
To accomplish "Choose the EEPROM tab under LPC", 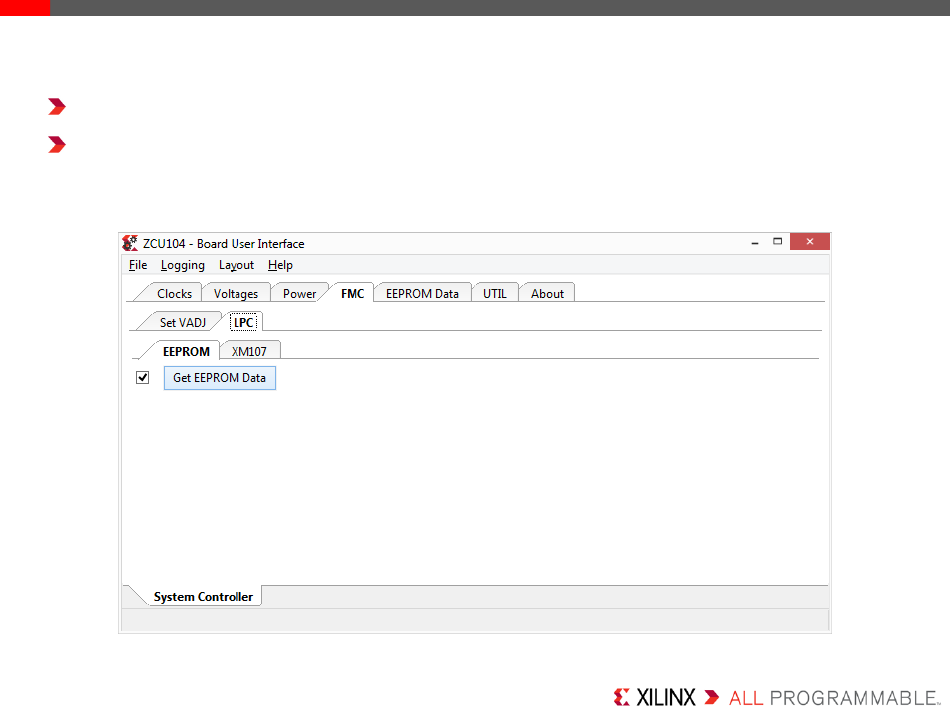I will (186, 351).
